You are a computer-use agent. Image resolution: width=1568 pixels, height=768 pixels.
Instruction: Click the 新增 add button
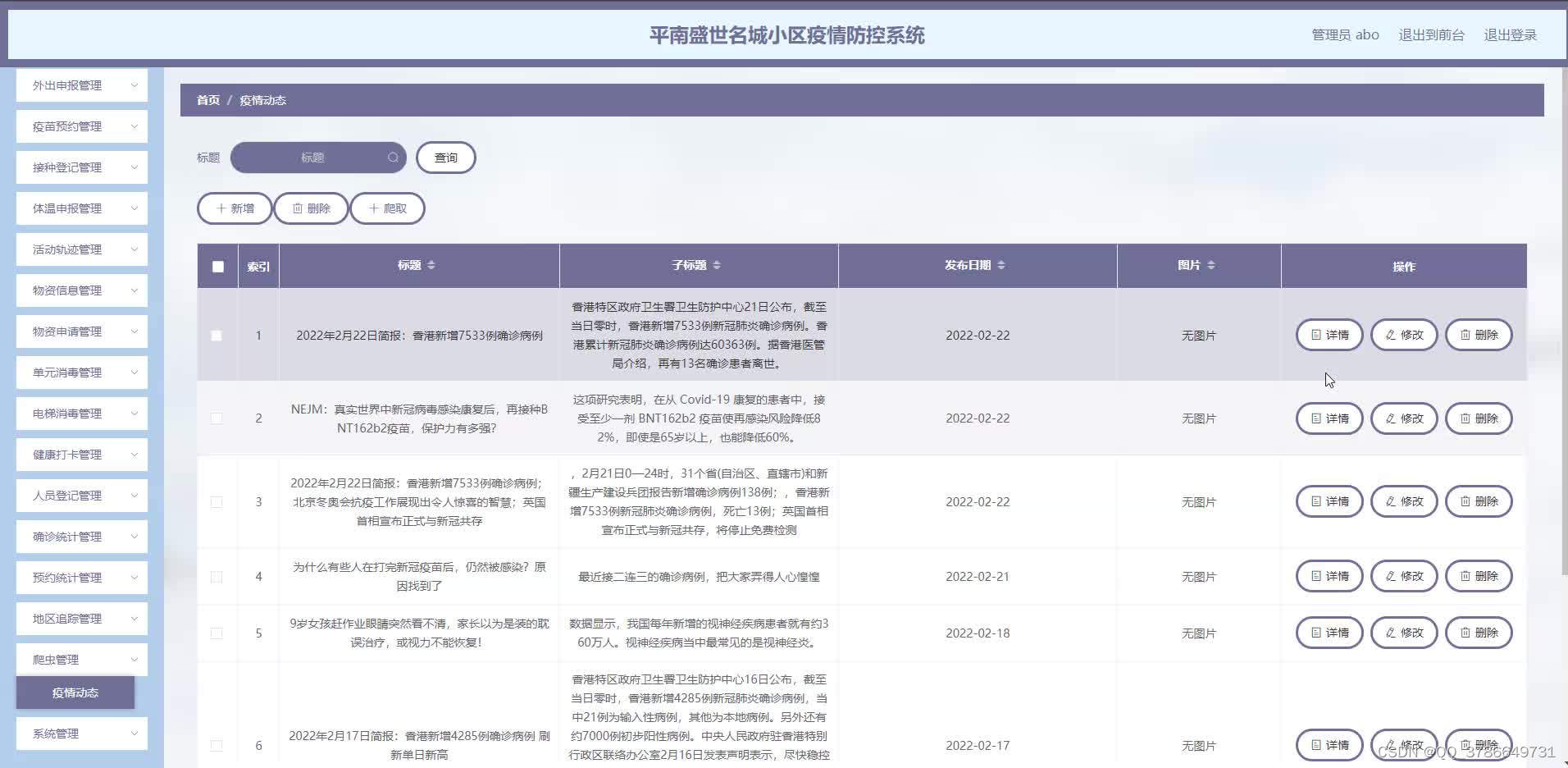tap(235, 208)
